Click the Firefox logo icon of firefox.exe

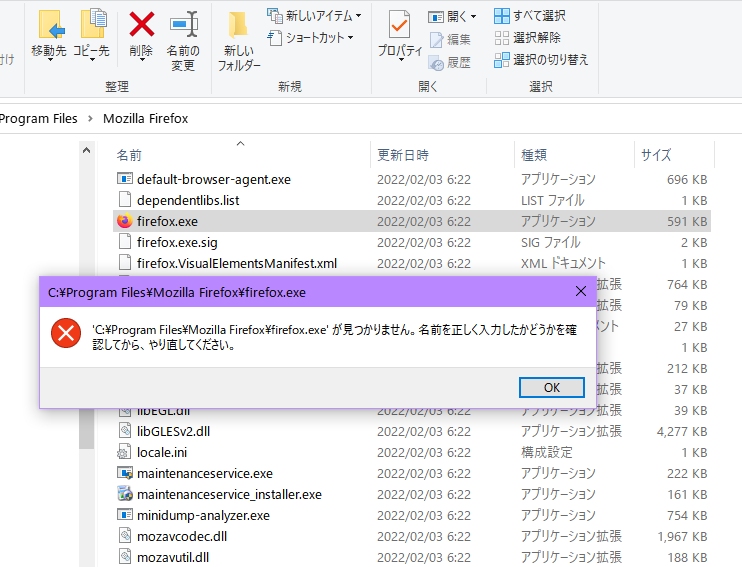pyautogui.click(x=124, y=221)
